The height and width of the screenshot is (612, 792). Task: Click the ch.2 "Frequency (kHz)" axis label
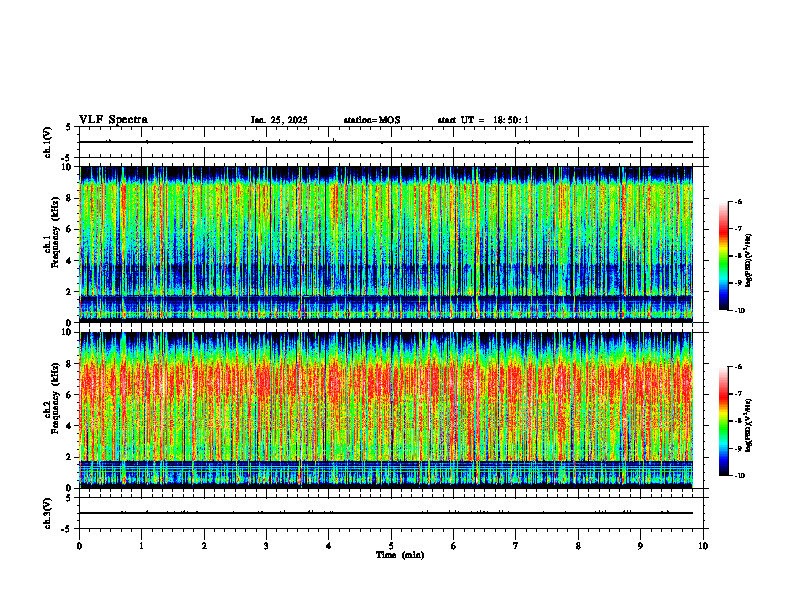point(55,398)
